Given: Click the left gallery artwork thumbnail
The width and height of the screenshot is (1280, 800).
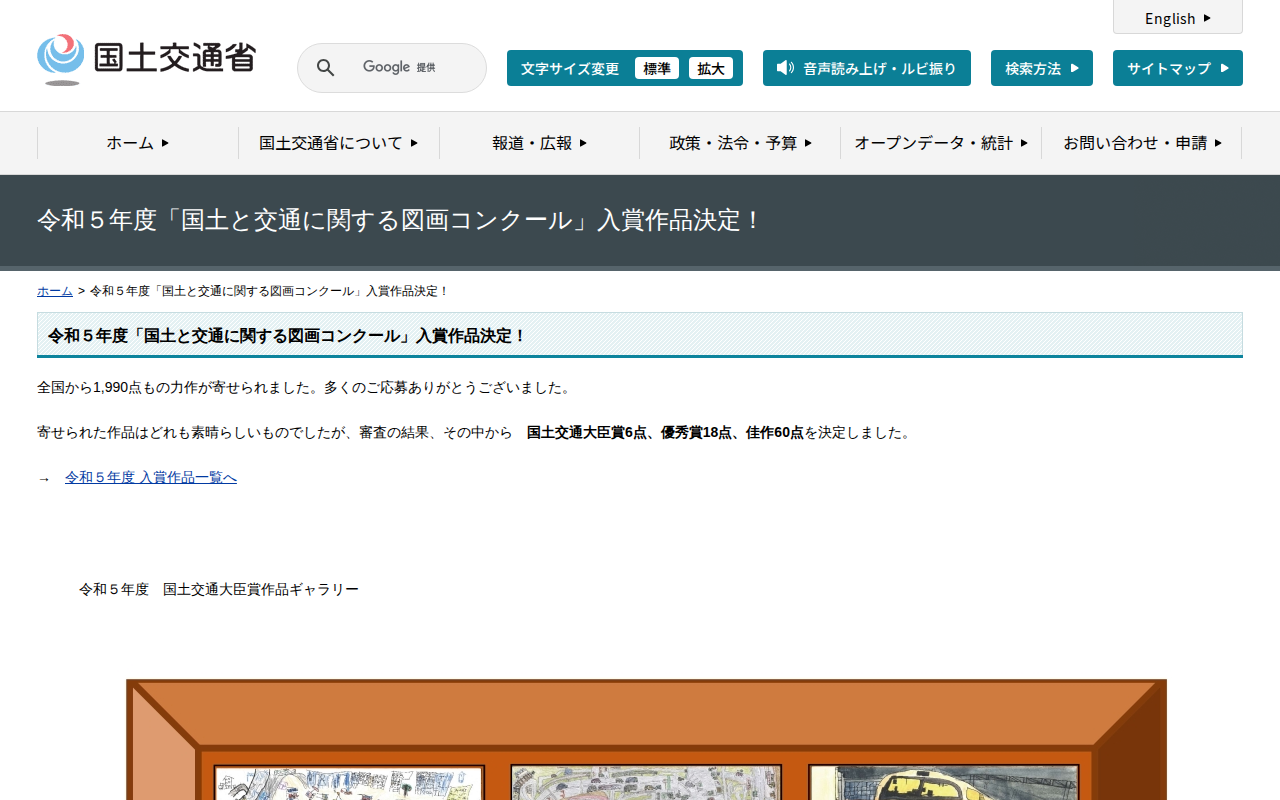Looking at the screenshot, I should [349, 783].
